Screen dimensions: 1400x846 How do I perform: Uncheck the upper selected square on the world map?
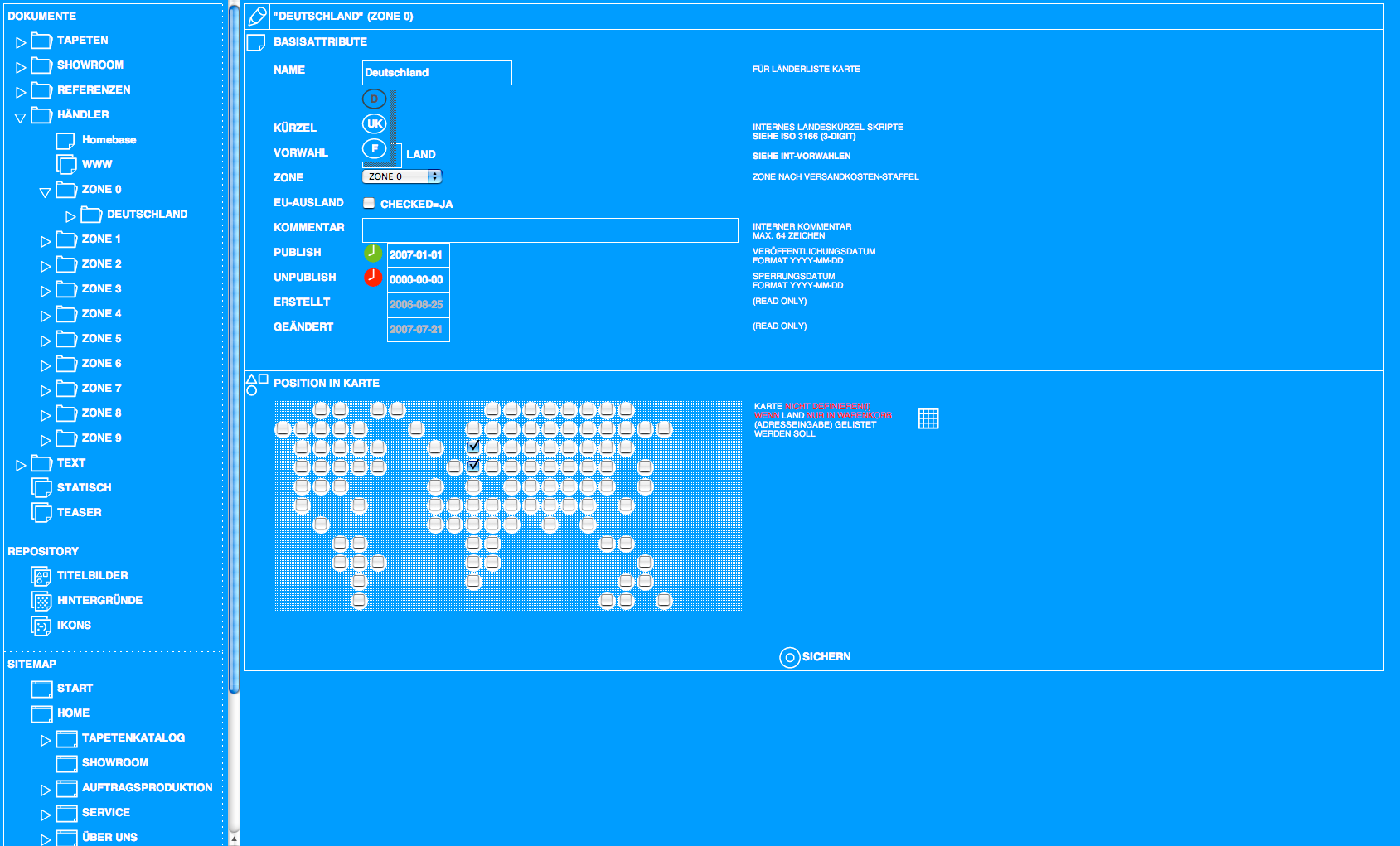(473, 446)
